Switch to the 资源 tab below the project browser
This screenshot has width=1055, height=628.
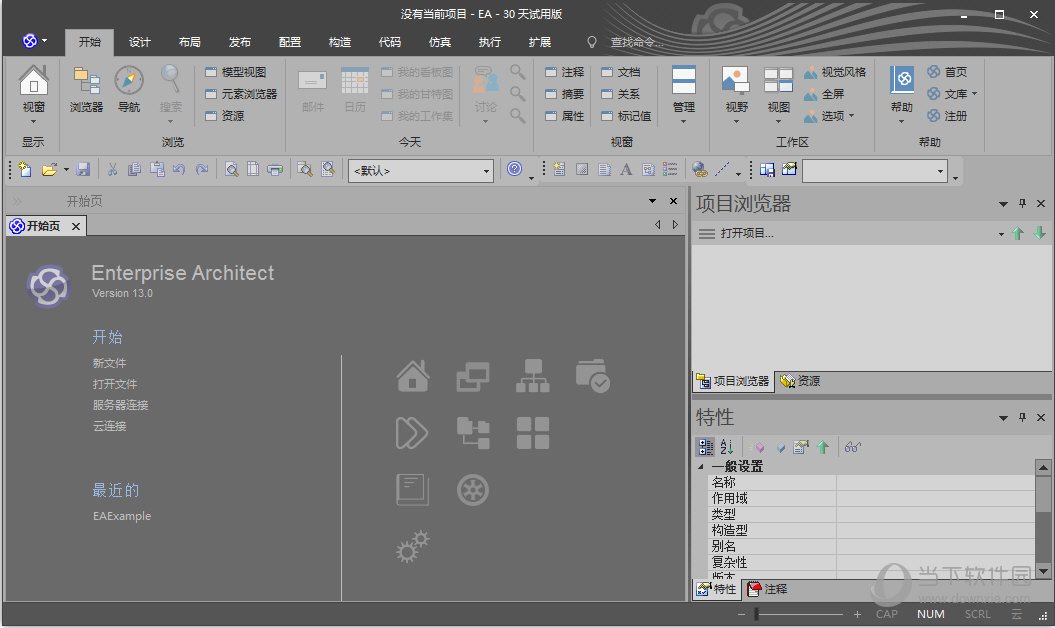[x=801, y=381]
